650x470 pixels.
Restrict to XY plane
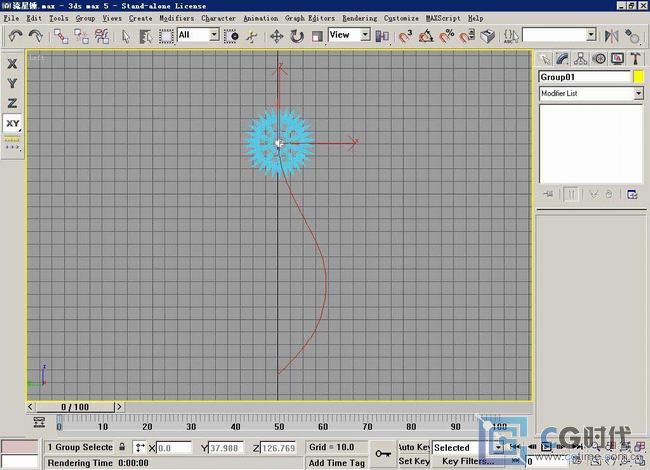coord(12,124)
